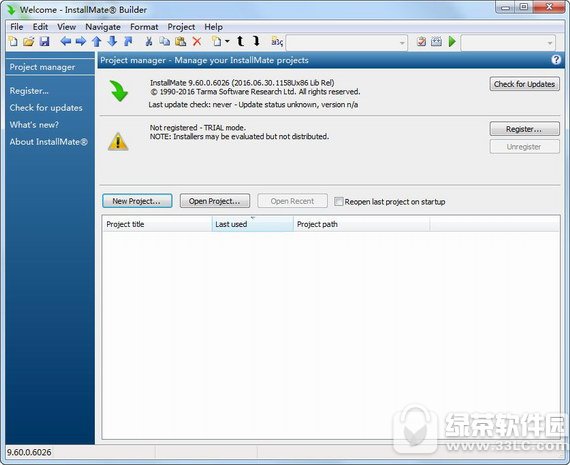Open the File menu
This screenshot has width=570, height=465.
[x=16, y=27]
